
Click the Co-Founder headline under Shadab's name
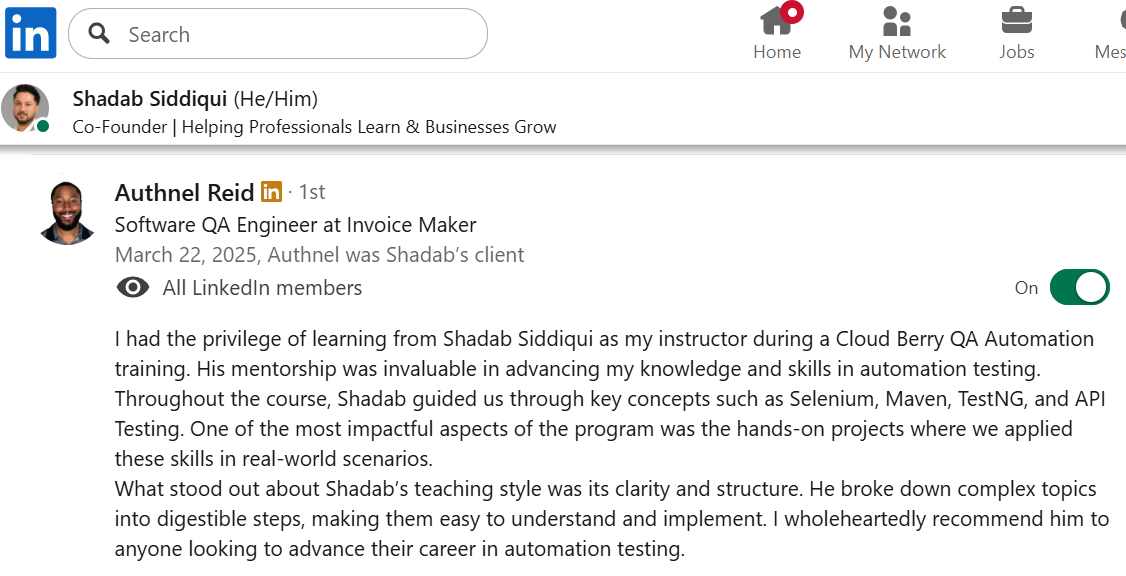click(x=314, y=127)
